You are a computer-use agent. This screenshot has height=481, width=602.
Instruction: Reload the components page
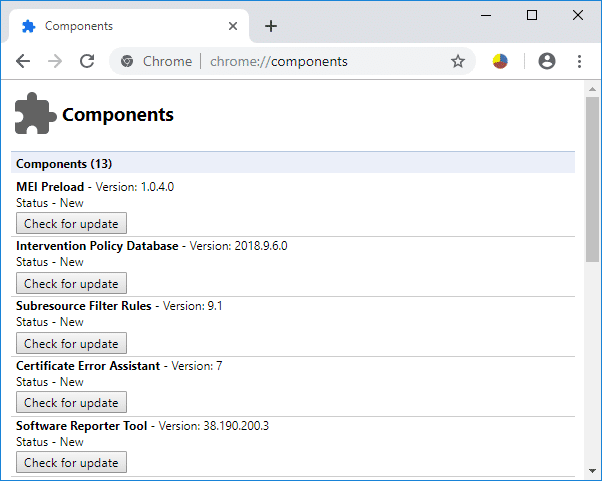pyautogui.click(x=87, y=61)
